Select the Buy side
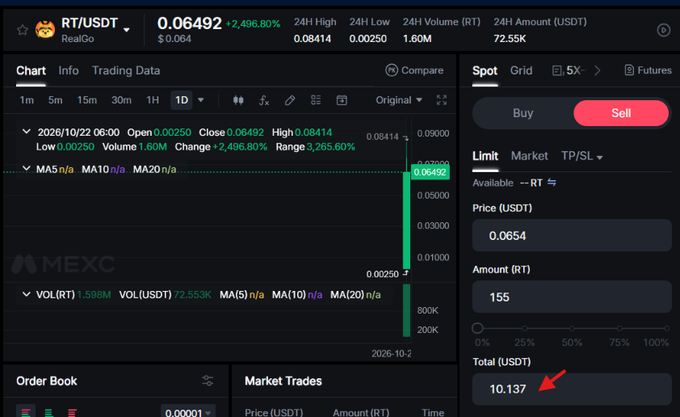The height and width of the screenshot is (417, 680). click(523, 113)
